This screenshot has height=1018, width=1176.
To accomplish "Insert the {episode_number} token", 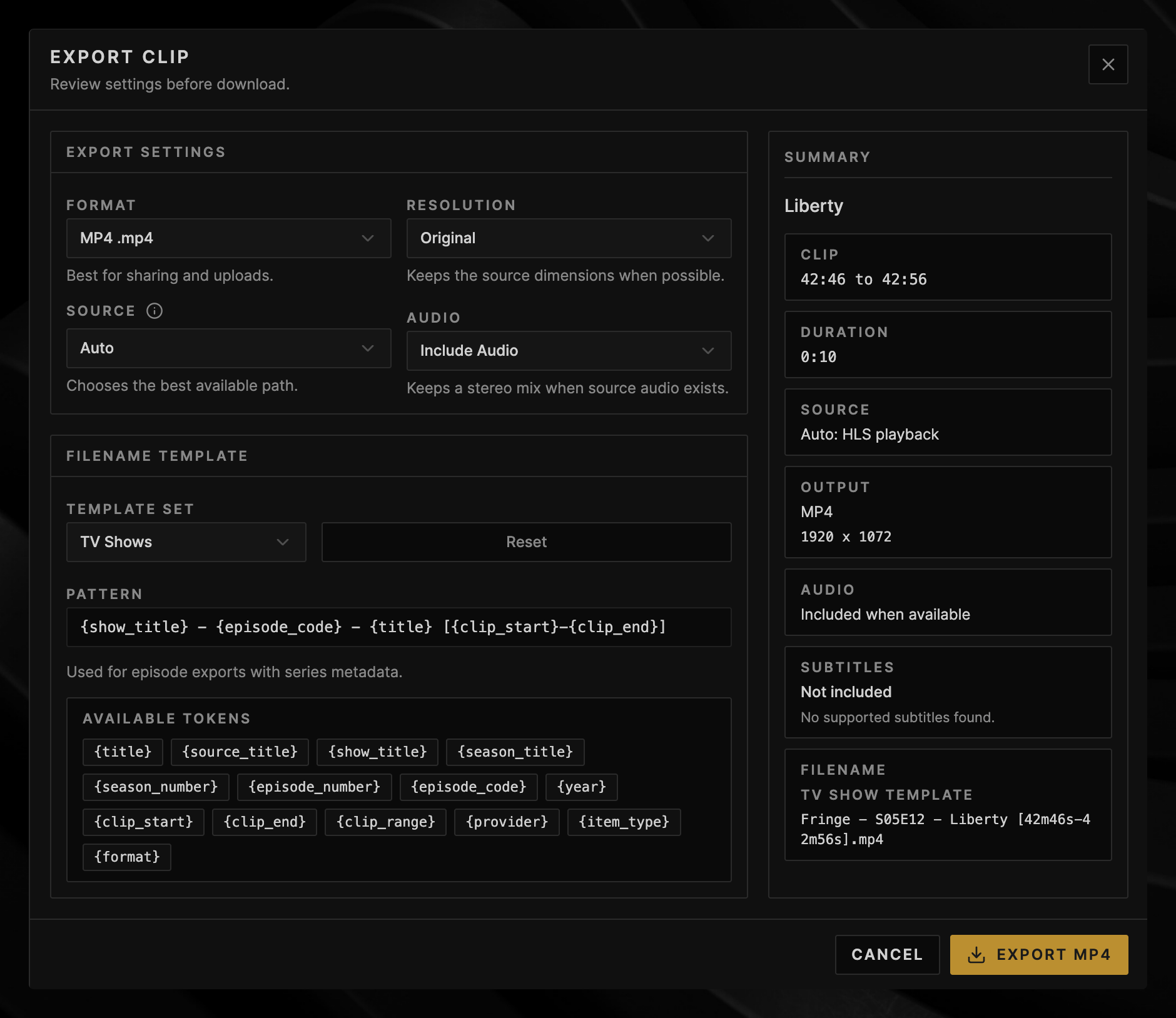I will click(x=314, y=787).
